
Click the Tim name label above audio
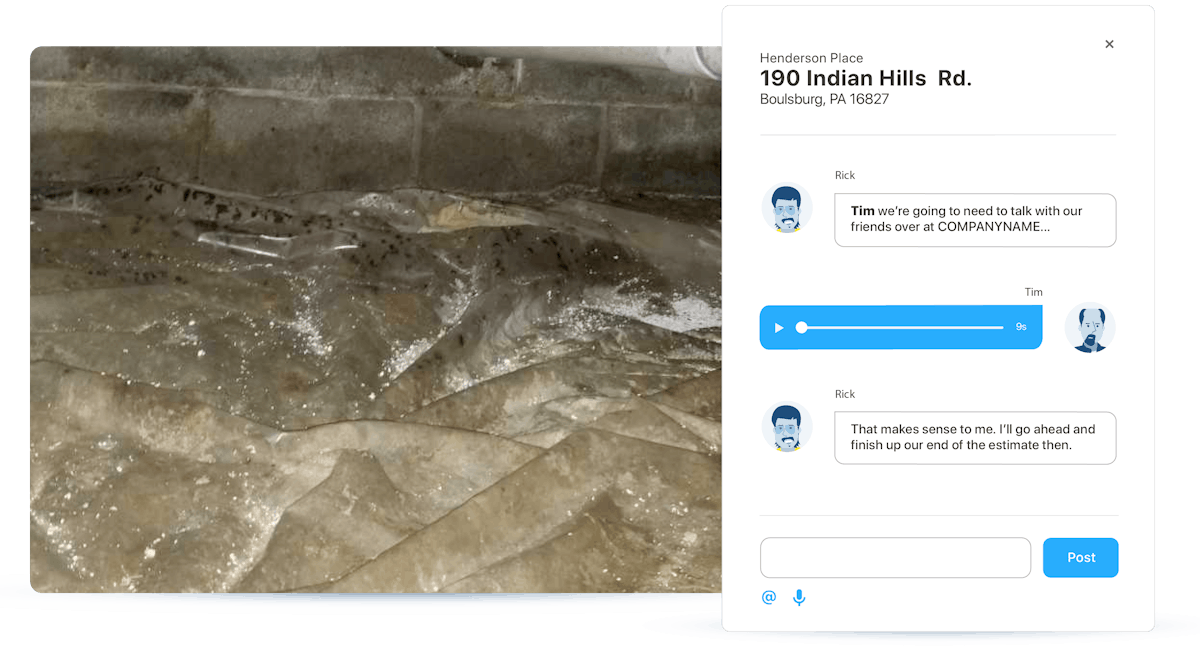pos(1033,292)
